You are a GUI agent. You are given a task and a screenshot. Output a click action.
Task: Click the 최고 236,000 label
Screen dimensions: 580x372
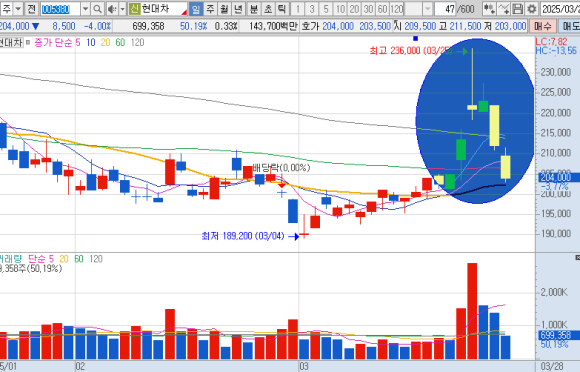(411, 51)
